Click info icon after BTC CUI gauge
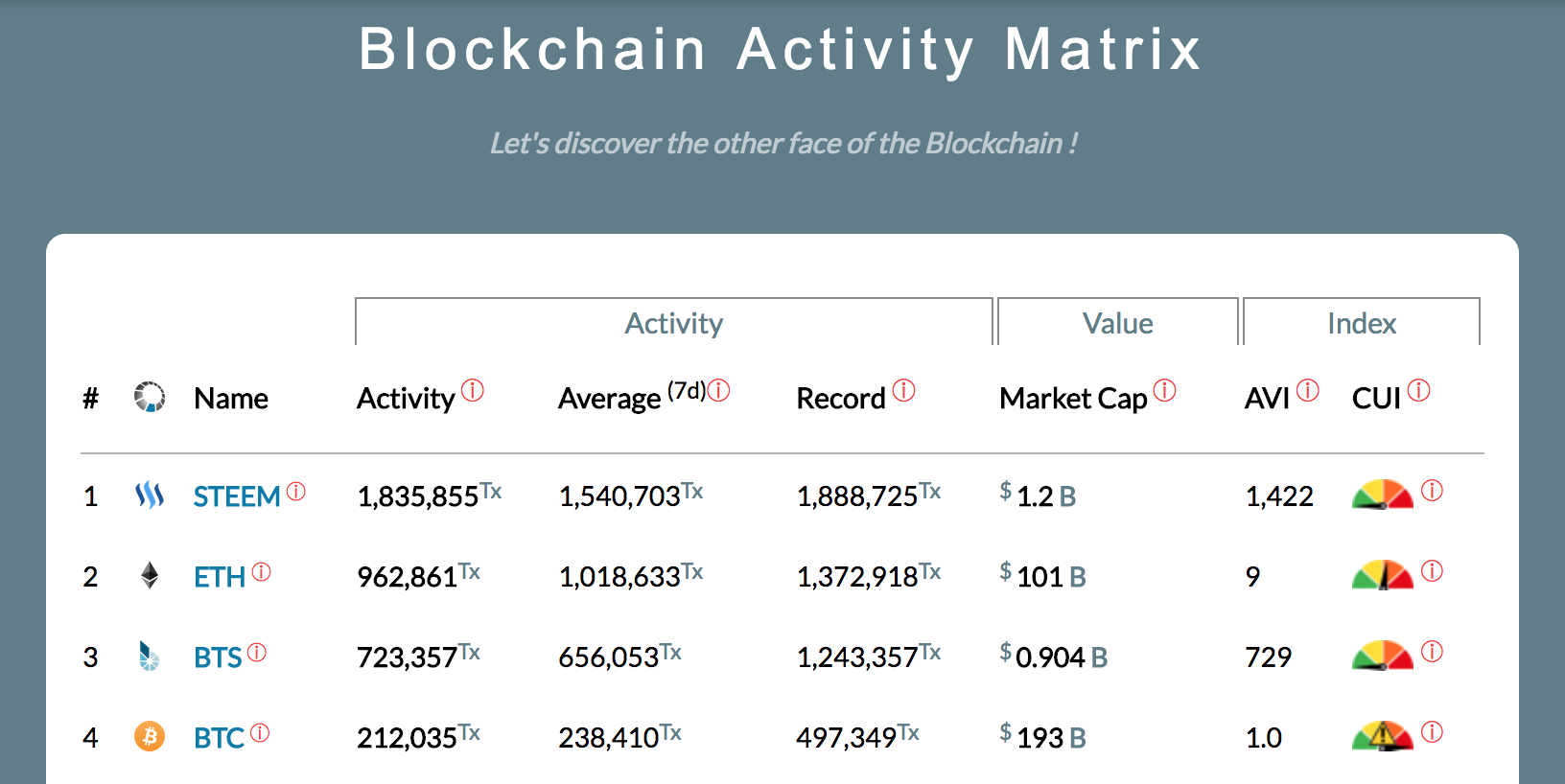This screenshot has width=1565, height=784. click(1432, 732)
